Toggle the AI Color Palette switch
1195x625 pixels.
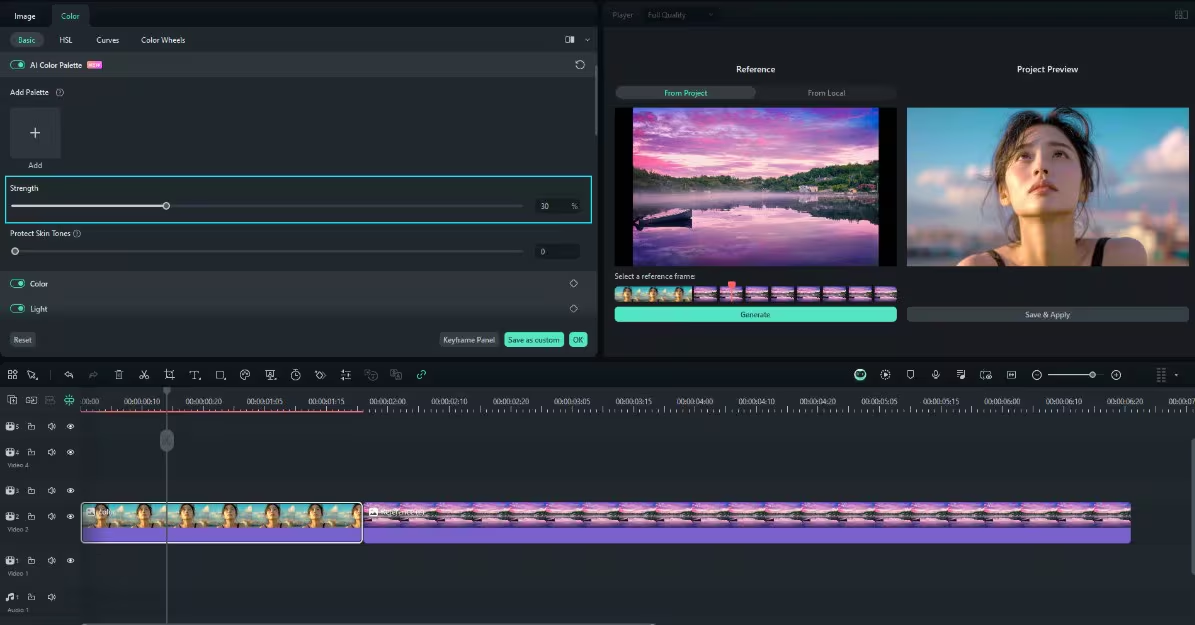coord(18,65)
